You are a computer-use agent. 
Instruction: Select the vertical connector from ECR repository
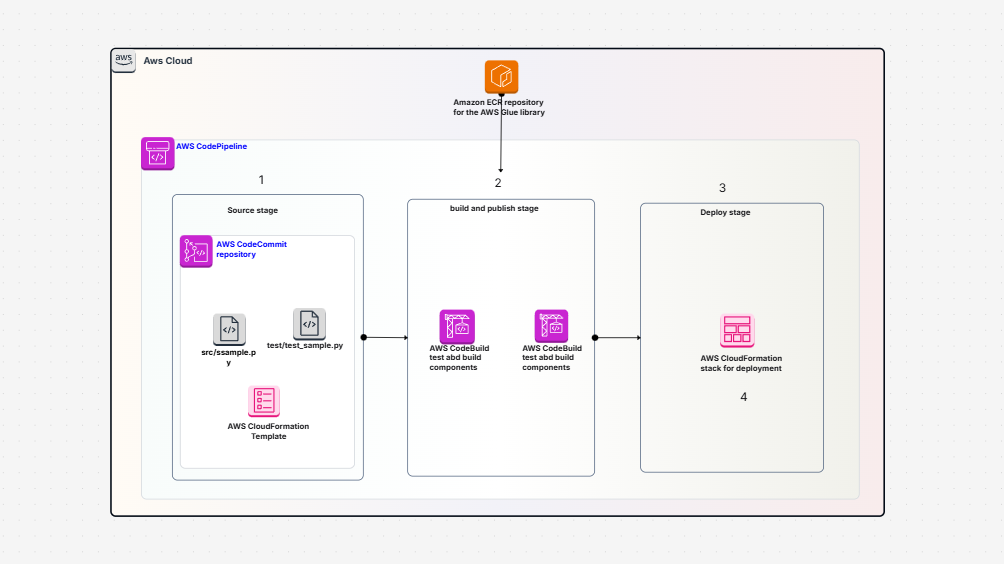[501, 133]
